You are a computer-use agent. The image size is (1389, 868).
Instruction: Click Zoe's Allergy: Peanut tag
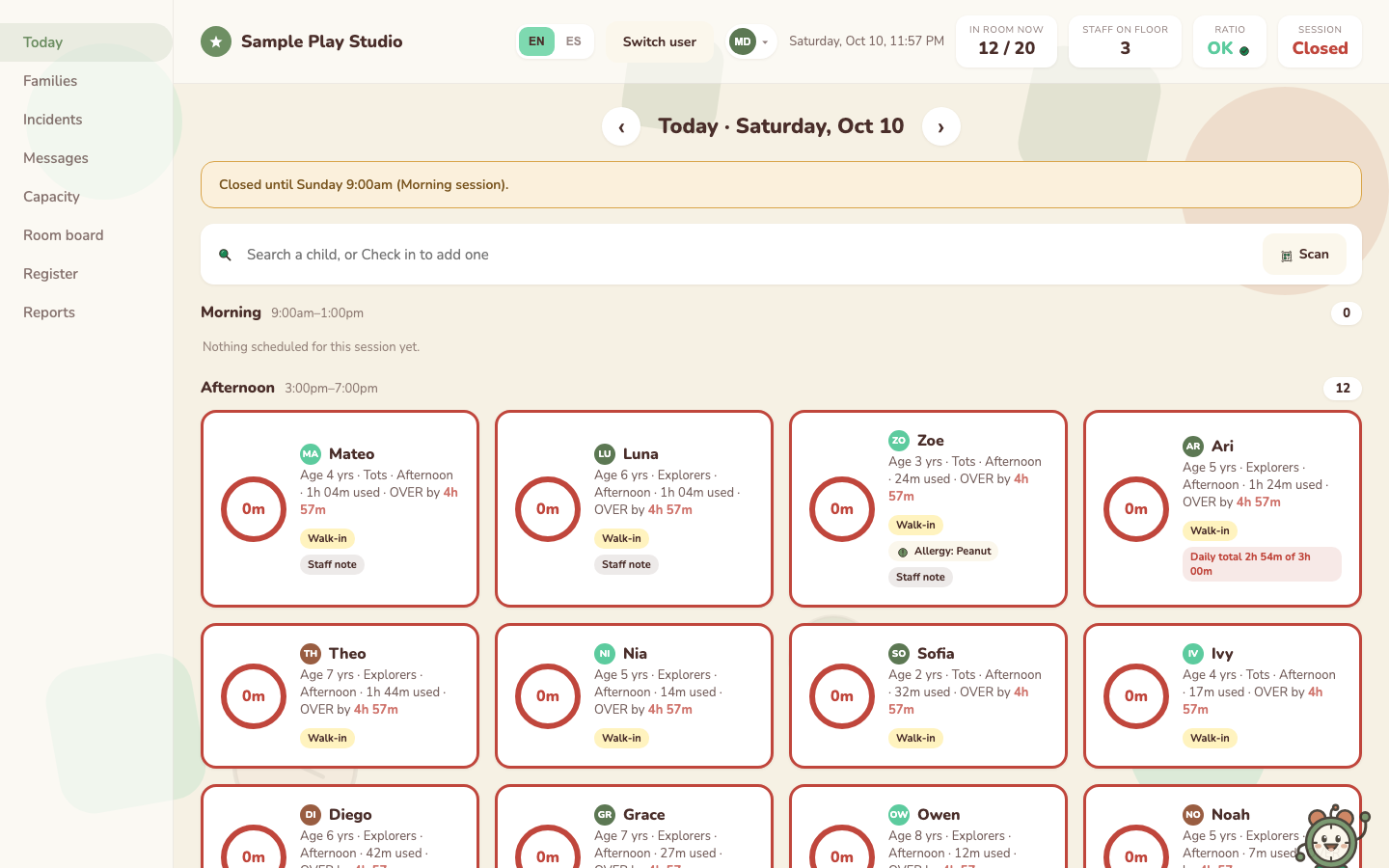(x=943, y=552)
